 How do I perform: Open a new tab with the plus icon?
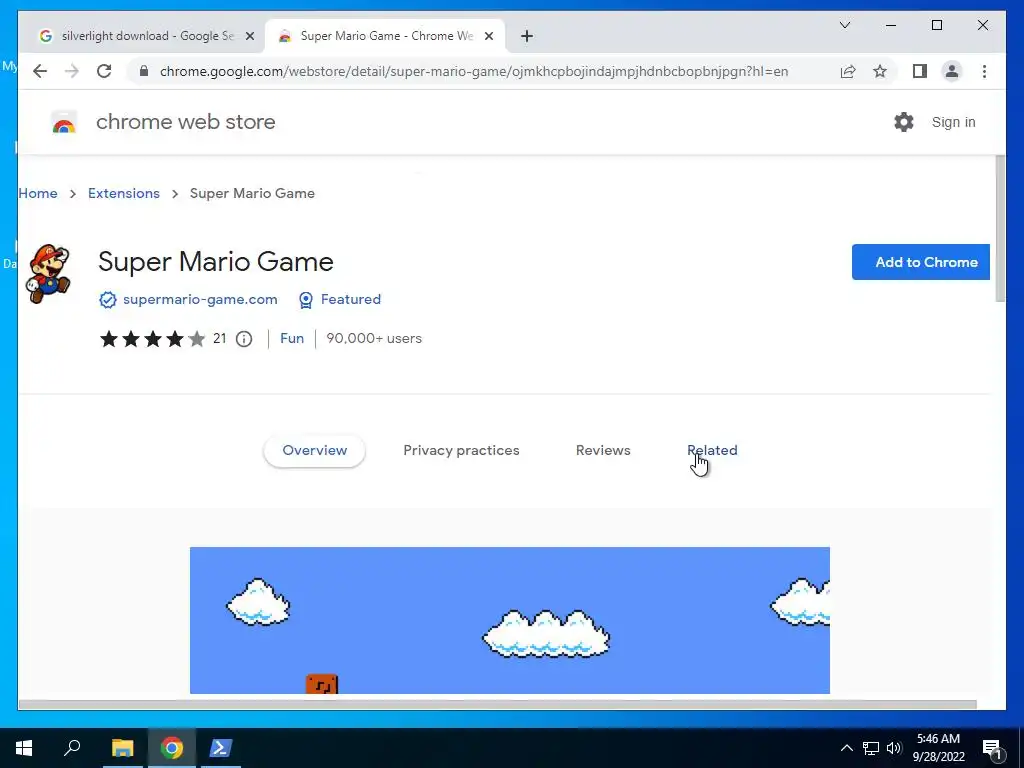click(527, 36)
